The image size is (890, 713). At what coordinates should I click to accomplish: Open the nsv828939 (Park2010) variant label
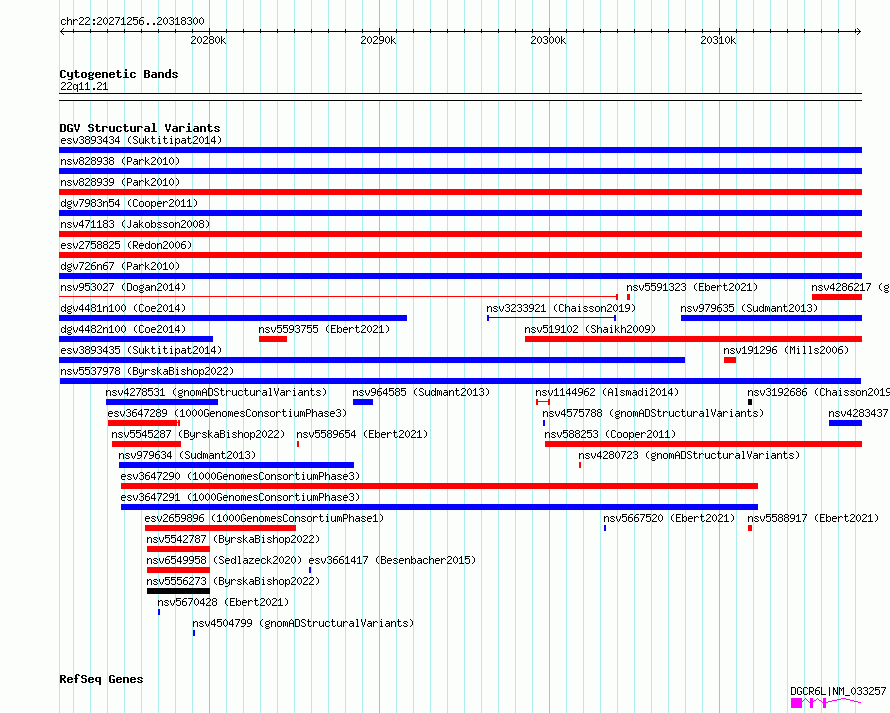pyautogui.click(x=120, y=182)
